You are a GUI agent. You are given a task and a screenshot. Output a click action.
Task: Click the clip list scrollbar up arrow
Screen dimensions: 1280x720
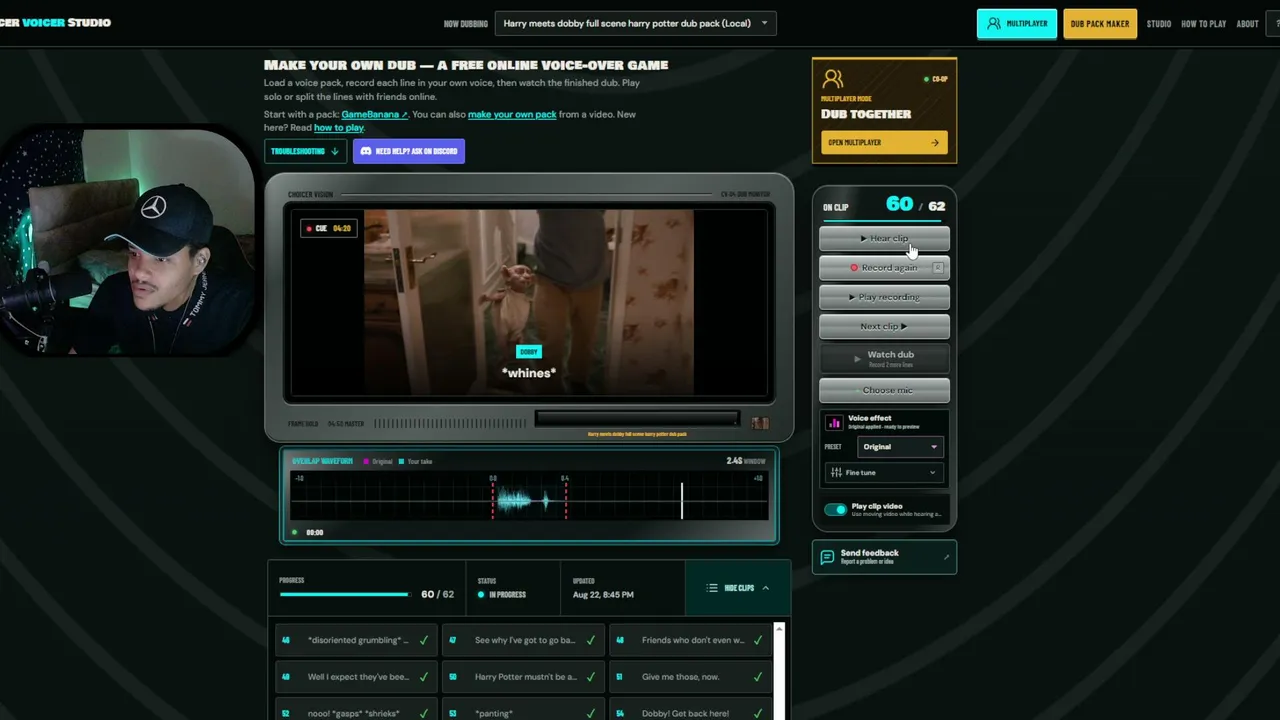click(x=779, y=629)
